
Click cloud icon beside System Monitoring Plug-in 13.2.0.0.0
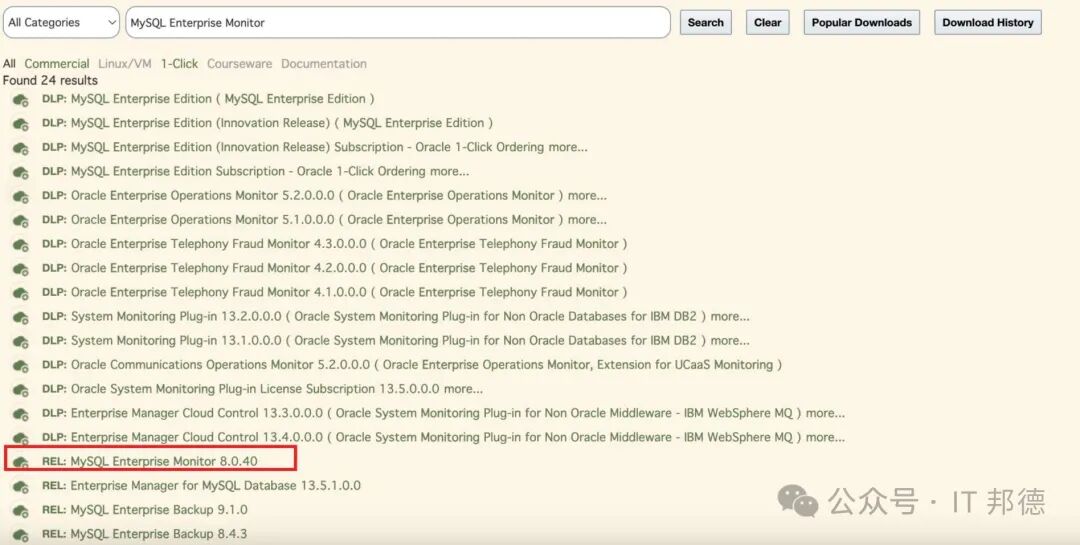[x=21, y=318]
